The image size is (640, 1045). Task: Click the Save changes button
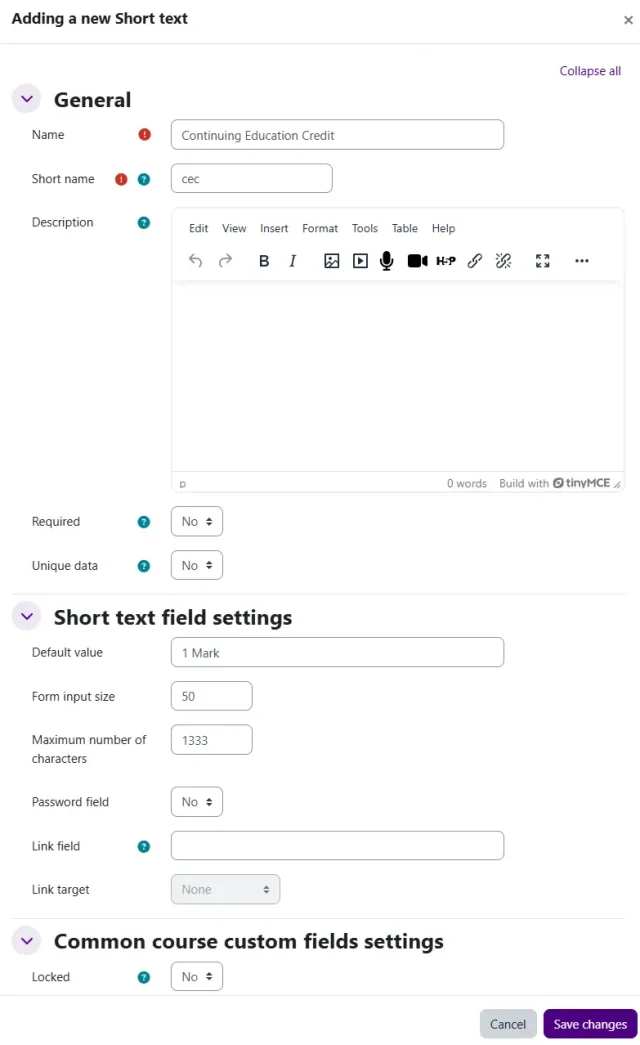pos(590,1024)
